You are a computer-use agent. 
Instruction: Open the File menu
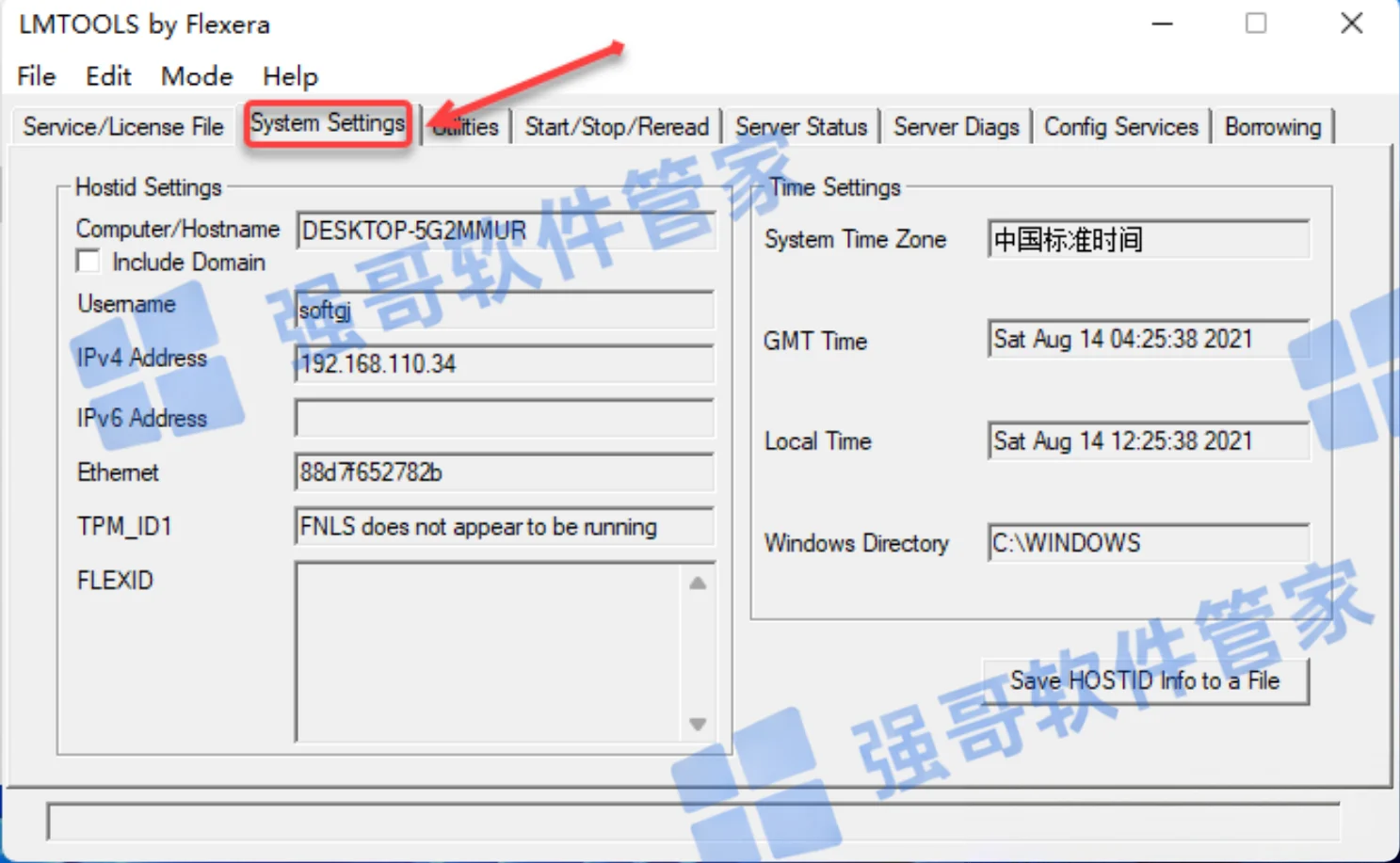[37, 76]
